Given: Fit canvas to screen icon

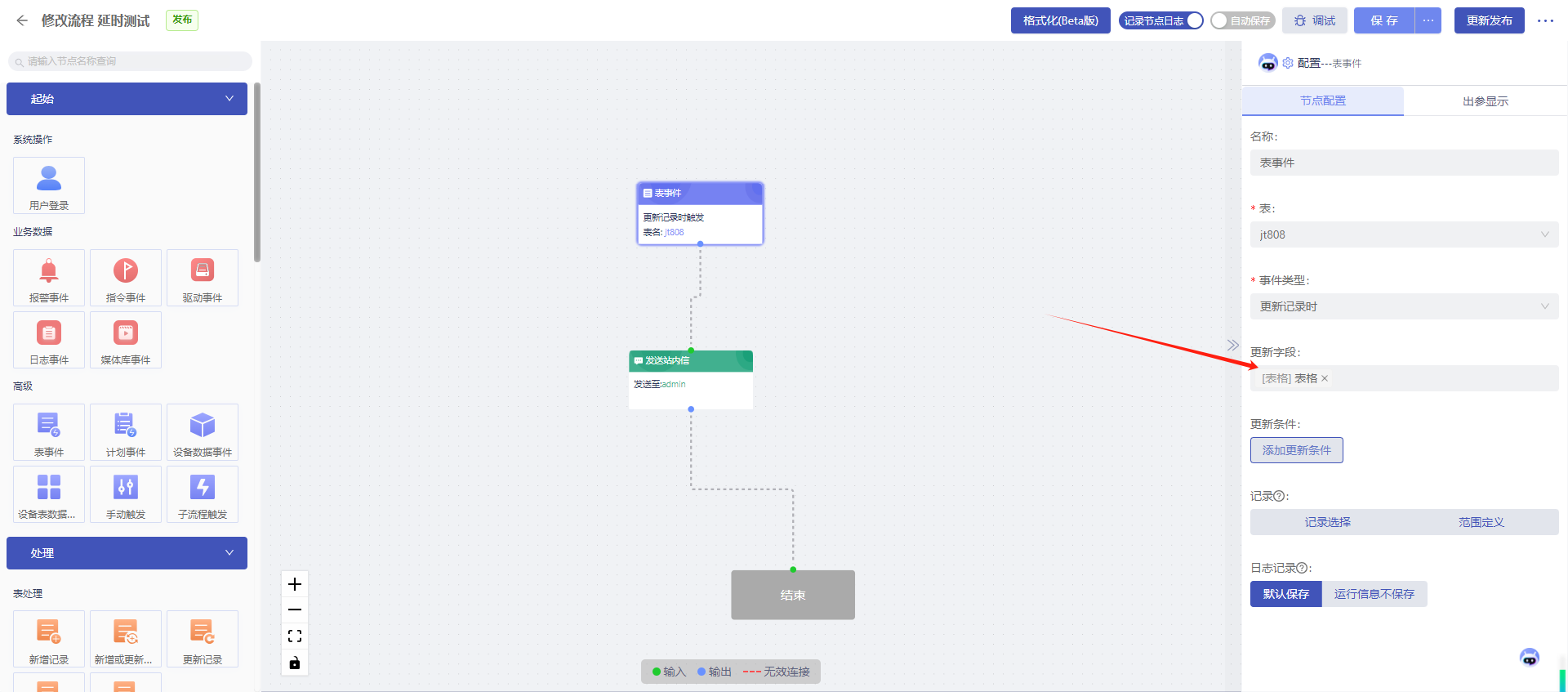Looking at the screenshot, I should click(295, 636).
